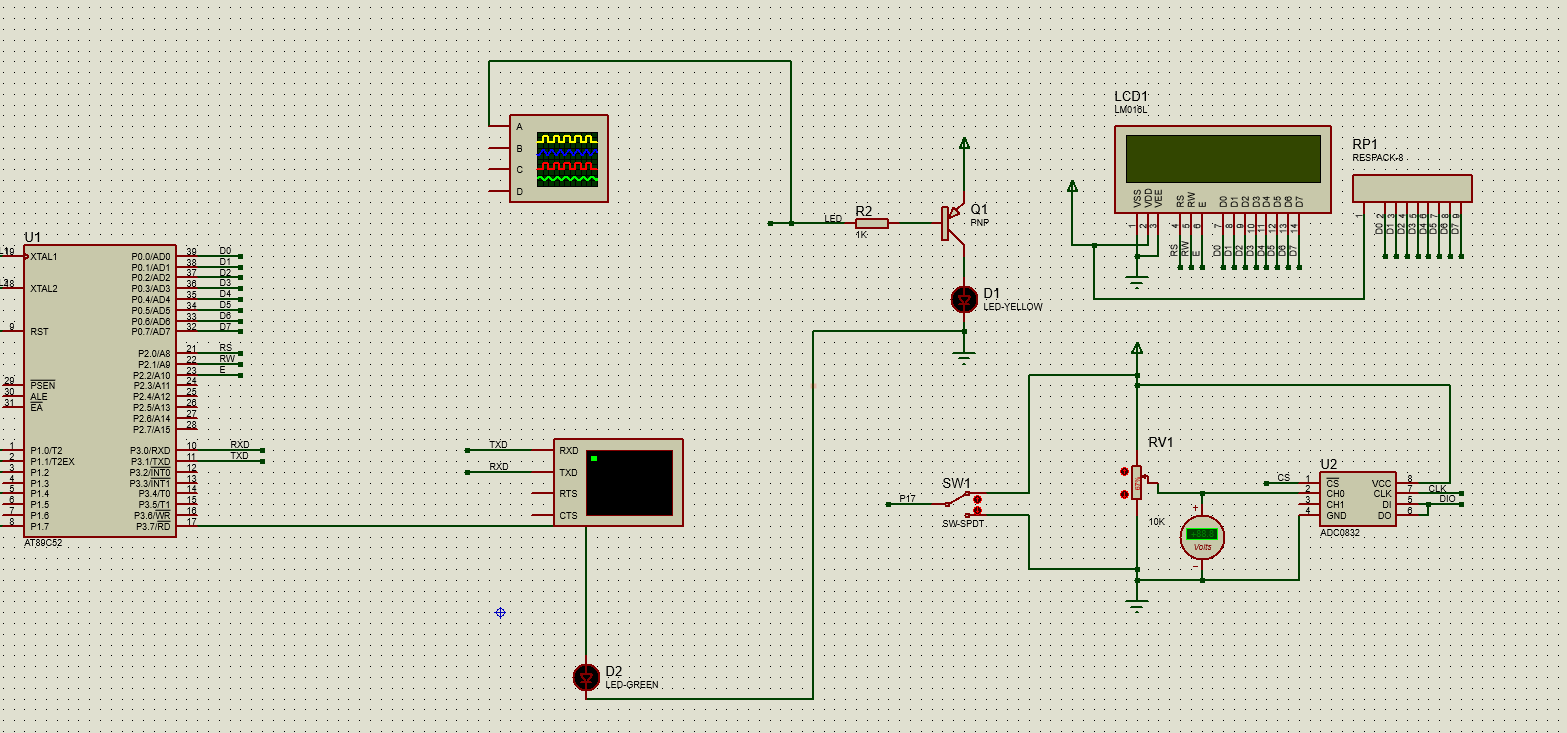The width and height of the screenshot is (1567, 733).
Task: Click the 1K value label of R2
Action: click(x=861, y=235)
